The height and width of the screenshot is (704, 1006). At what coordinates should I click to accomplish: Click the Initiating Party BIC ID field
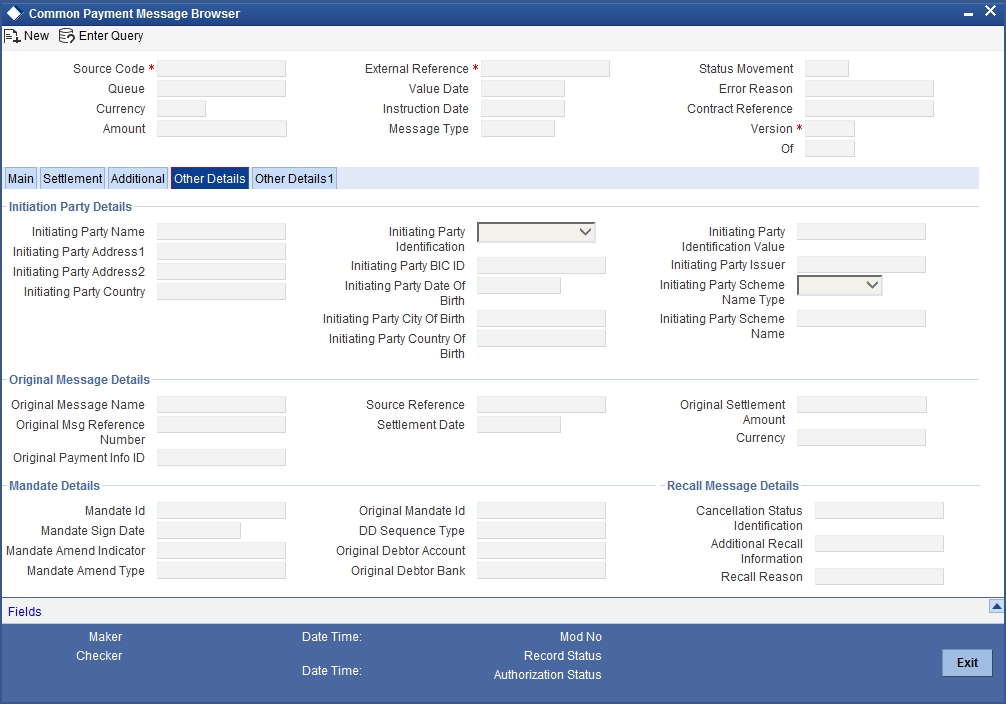tap(541, 266)
